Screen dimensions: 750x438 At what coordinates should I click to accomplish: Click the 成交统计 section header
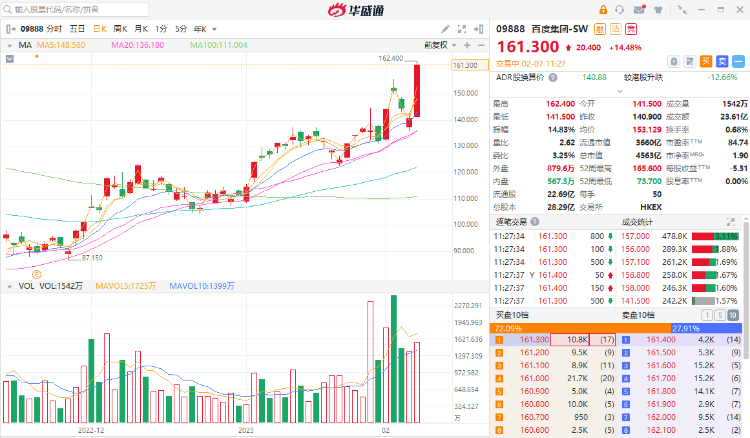637,222
